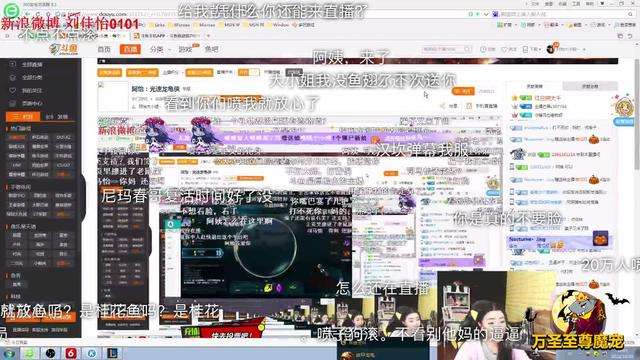Switch to the second sidebar tab beside 栏目
640x360 pixels.
tap(58, 116)
